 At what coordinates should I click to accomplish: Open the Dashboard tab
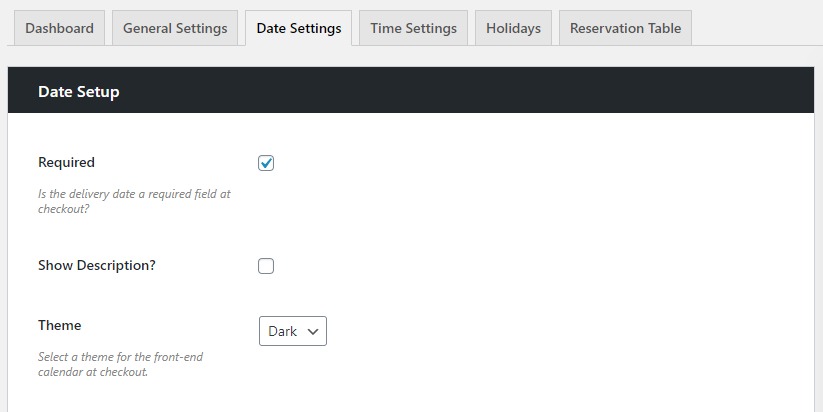(59, 28)
